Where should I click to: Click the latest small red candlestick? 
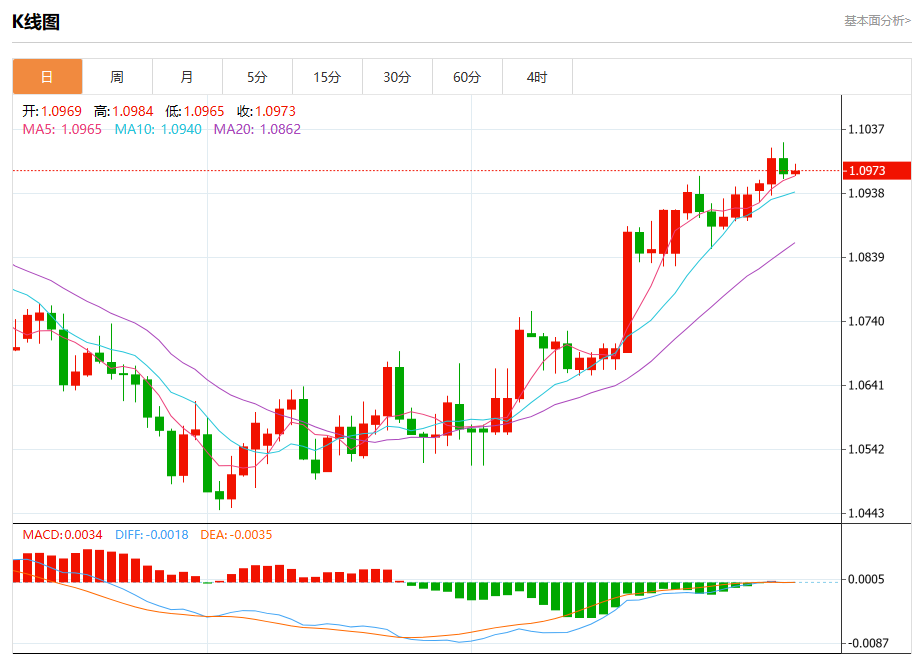(795, 172)
